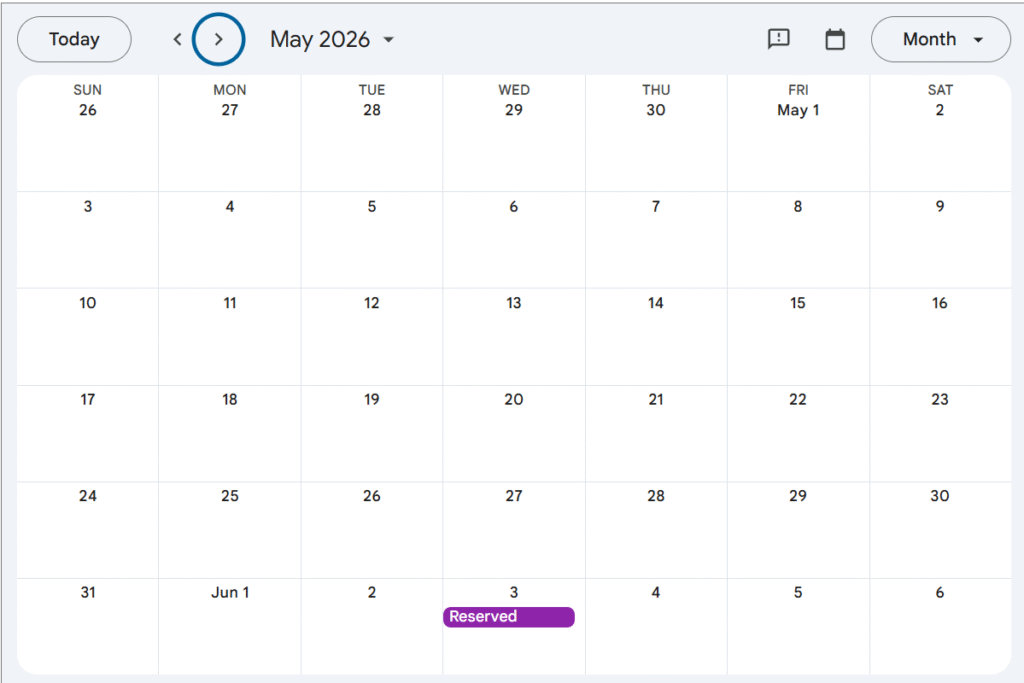Click day 20 in the calendar

tap(514, 399)
